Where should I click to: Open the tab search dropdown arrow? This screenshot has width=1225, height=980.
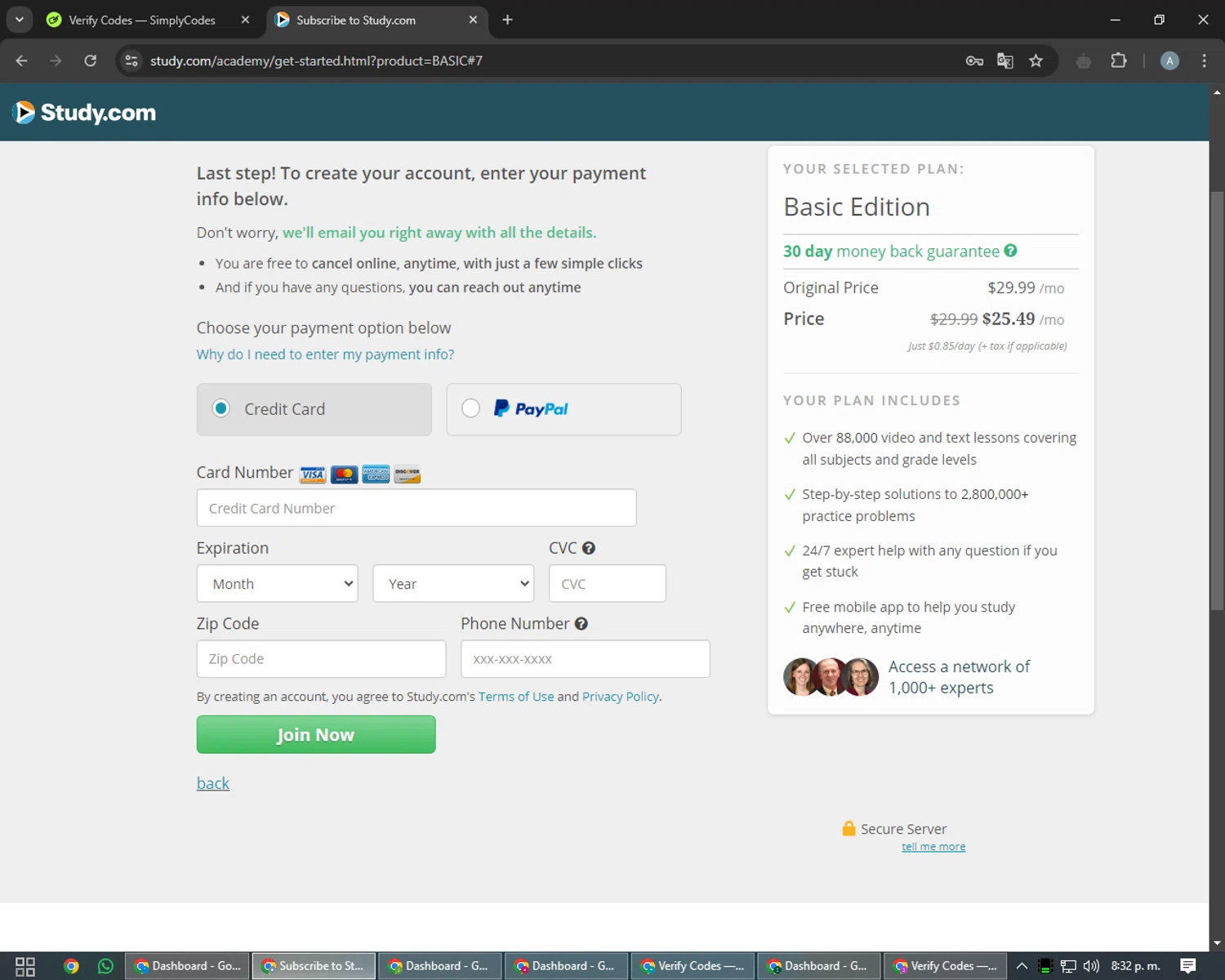pos(20,20)
